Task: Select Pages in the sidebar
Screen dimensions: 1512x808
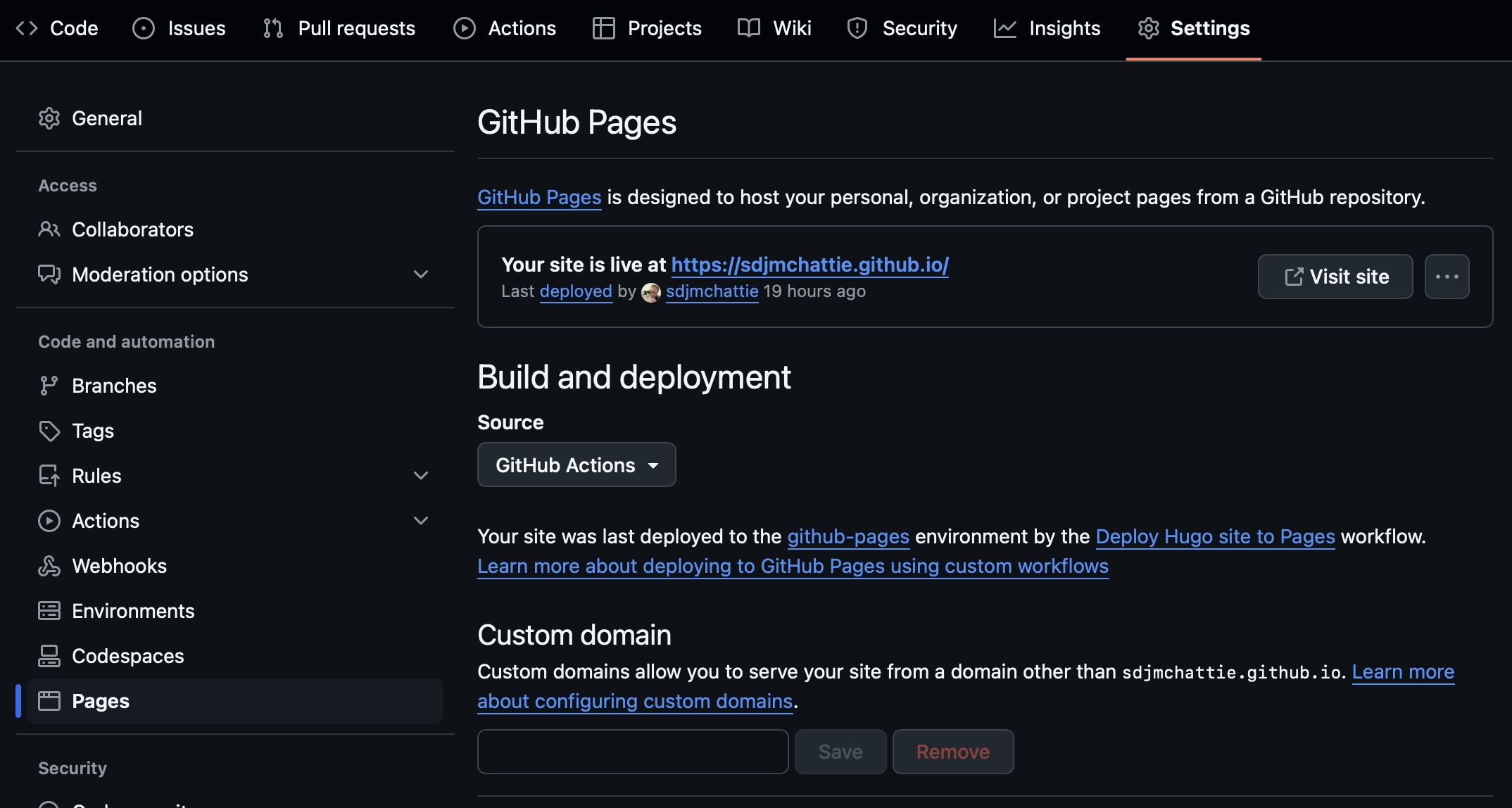Action: 235,701
